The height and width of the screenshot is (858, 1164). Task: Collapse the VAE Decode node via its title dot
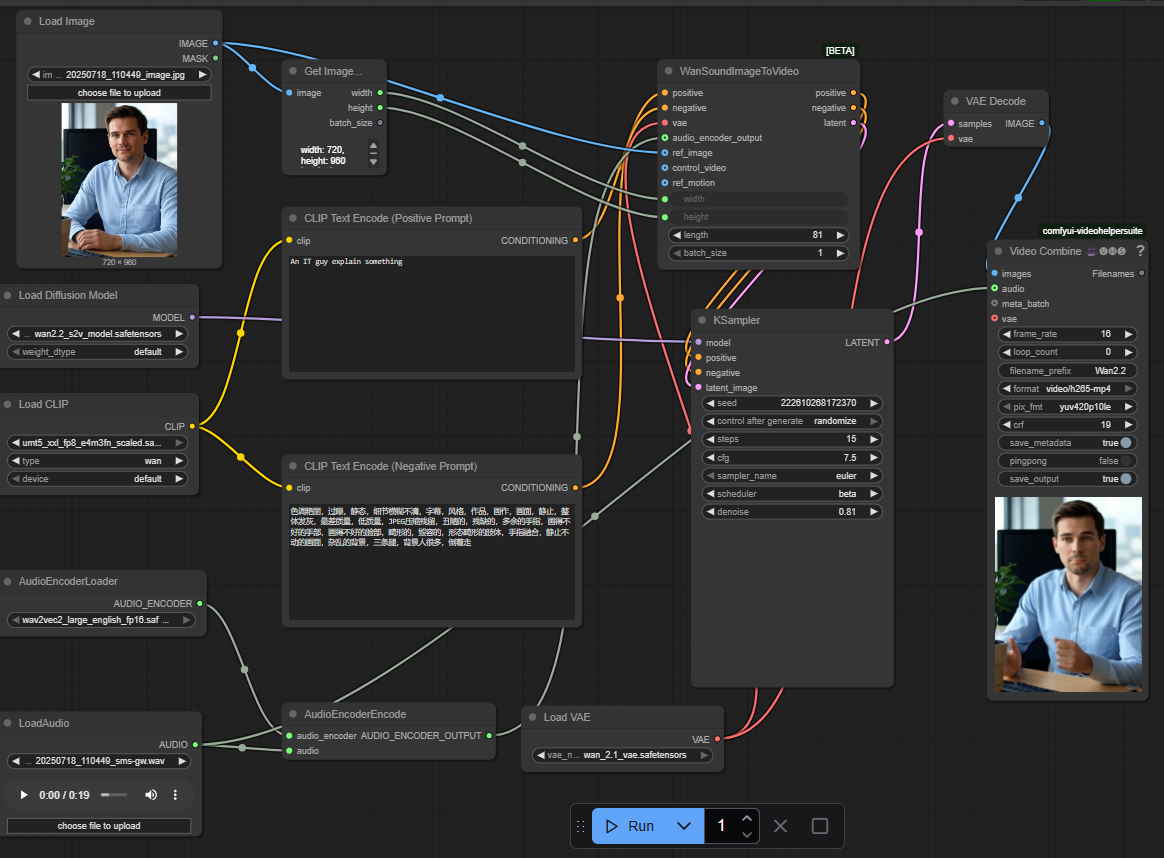point(953,101)
